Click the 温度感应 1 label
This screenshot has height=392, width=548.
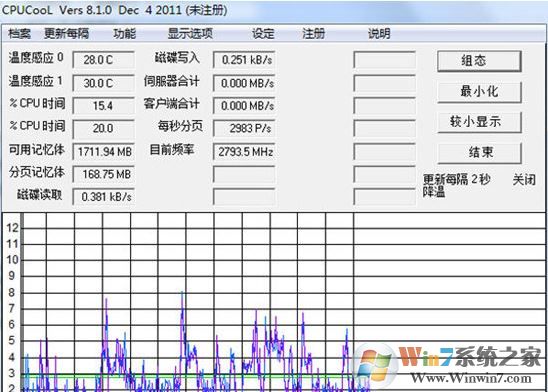click(36, 81)
